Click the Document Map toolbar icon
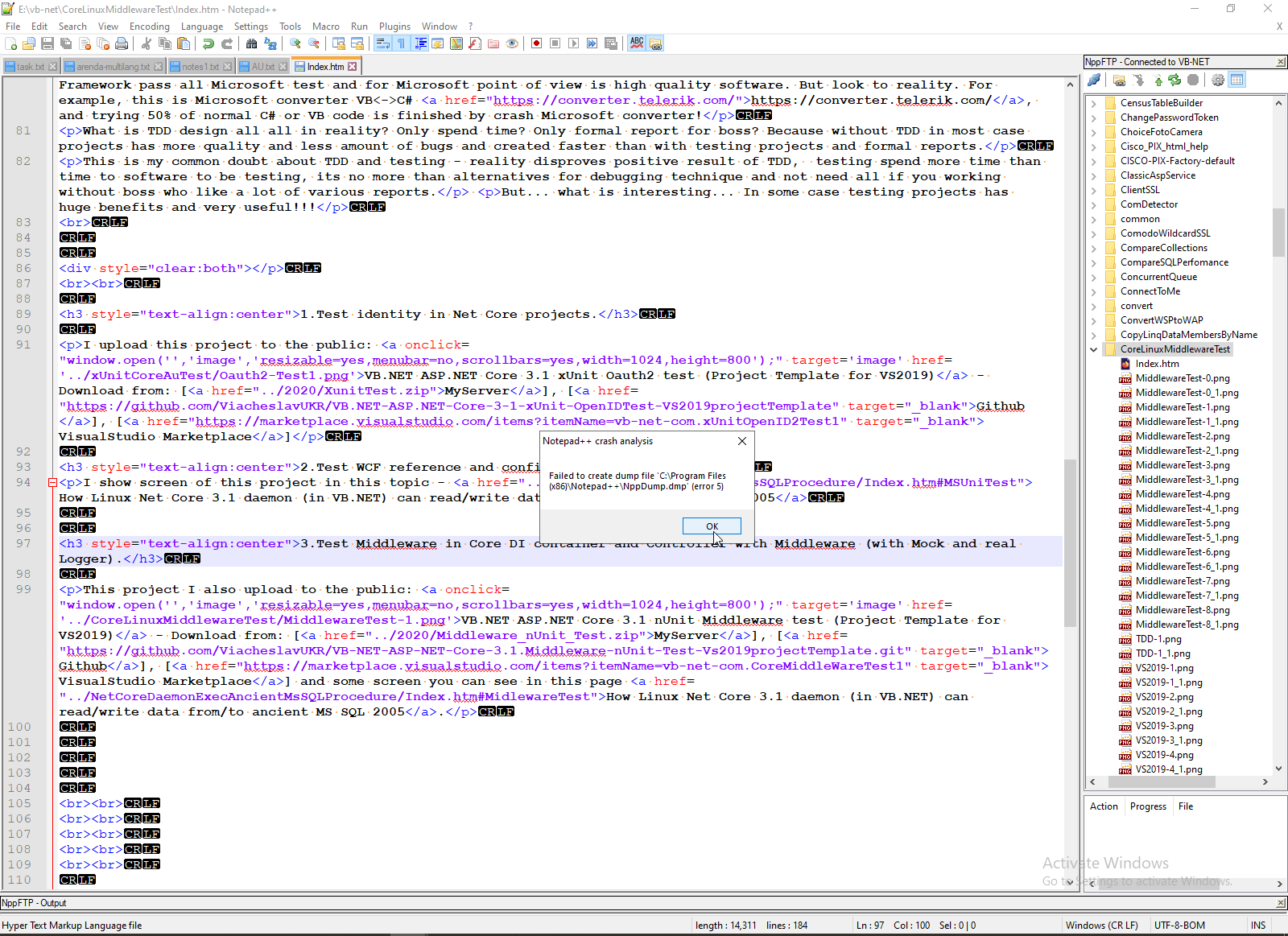The height and width of the screenshot is (936, 1288). pos(456,43)
